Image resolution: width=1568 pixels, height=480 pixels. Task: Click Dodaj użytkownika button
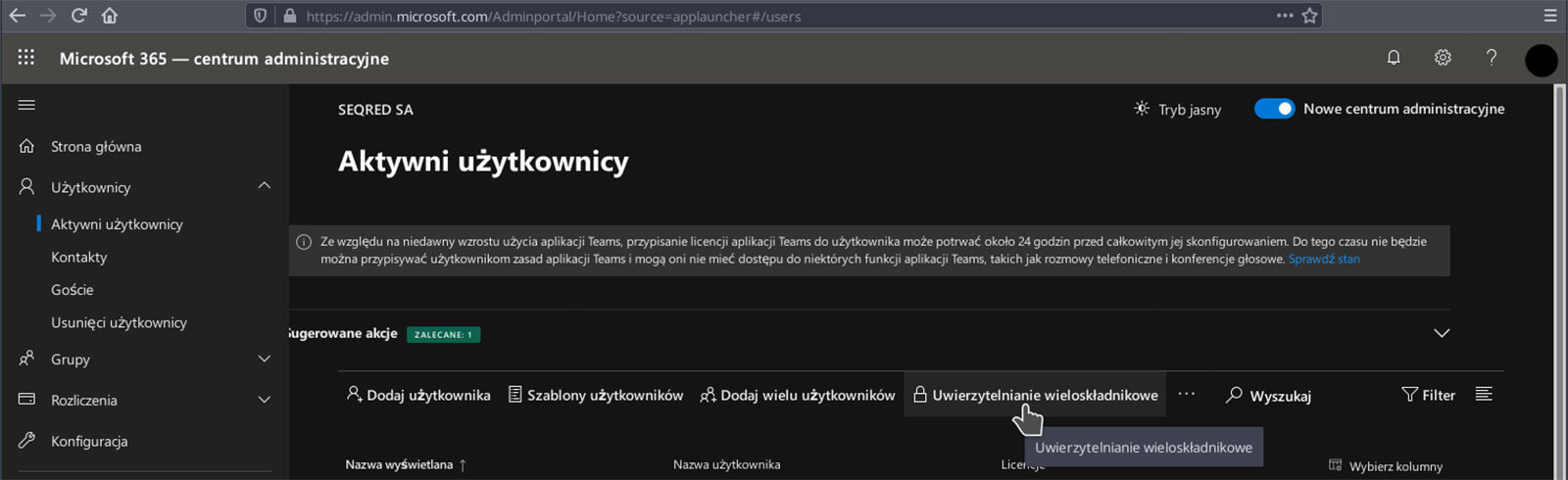[x=418, y=395]
